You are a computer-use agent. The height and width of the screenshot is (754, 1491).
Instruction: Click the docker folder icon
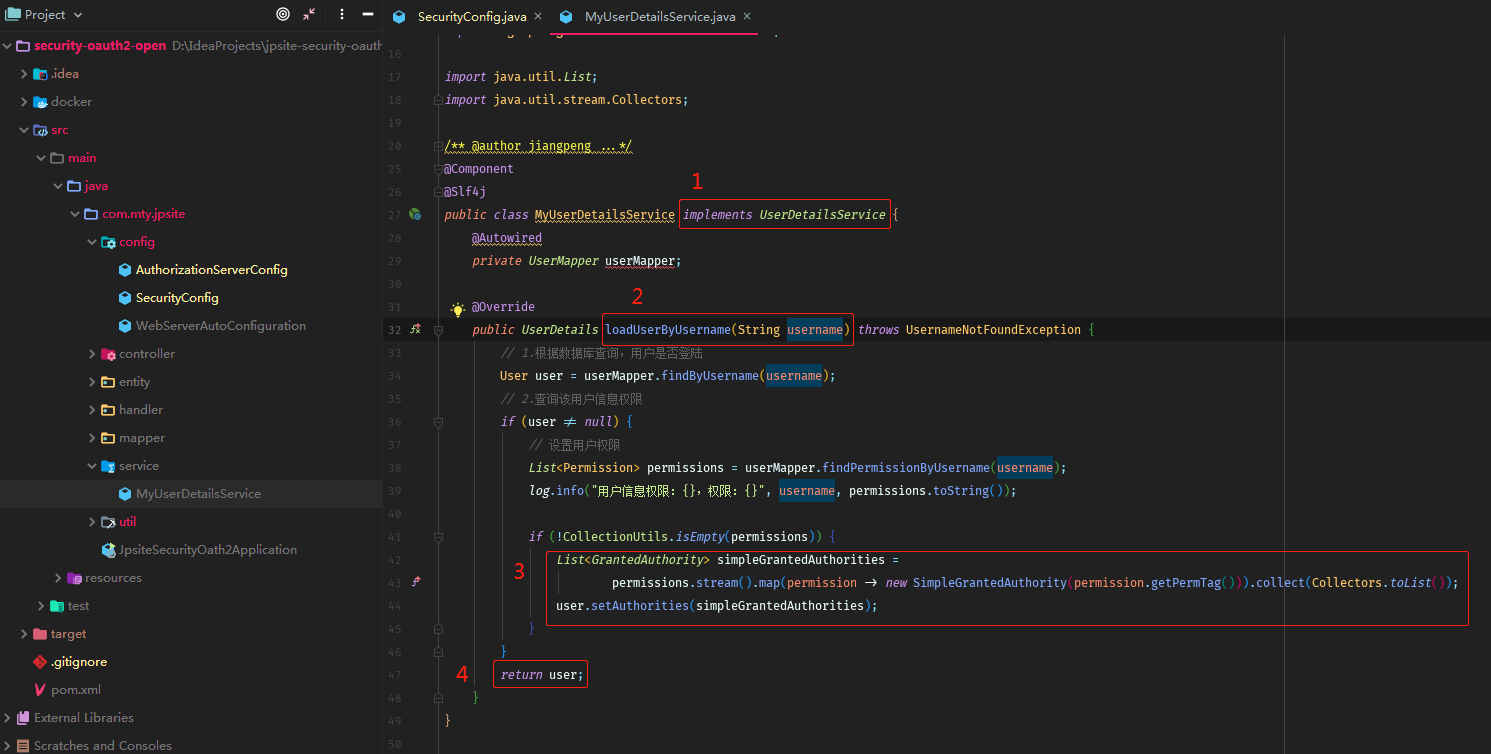tap(41, 102)
